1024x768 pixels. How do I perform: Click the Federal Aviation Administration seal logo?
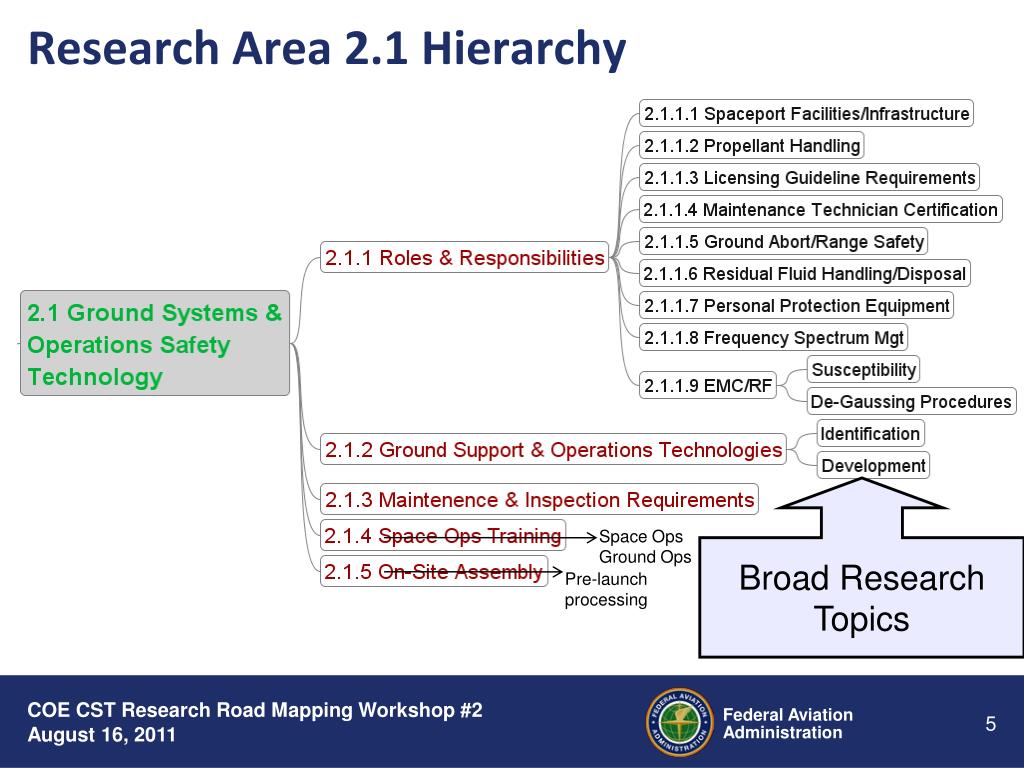pos(679,722)
